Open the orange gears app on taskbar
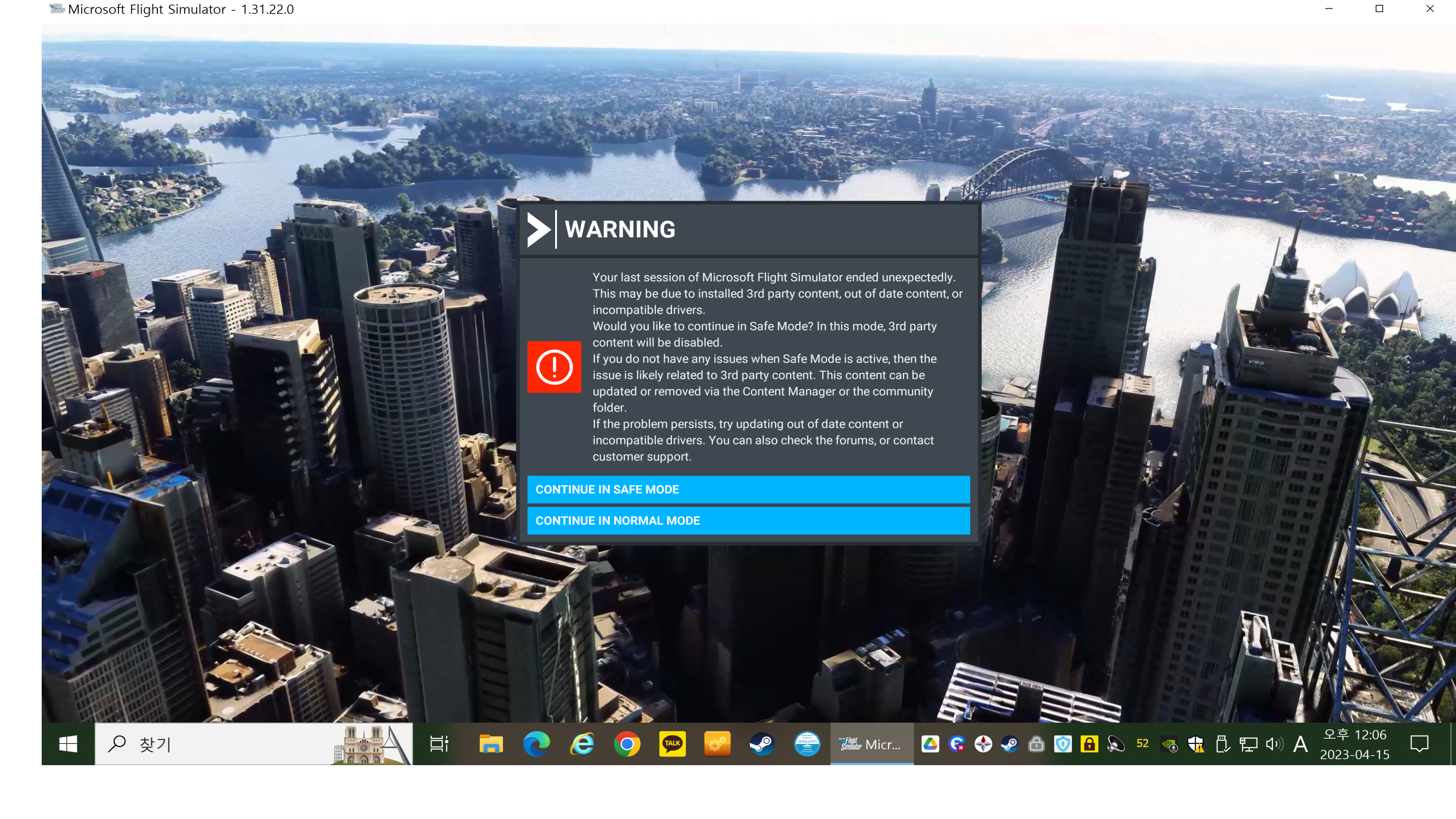This screenshot has height=819, width=1456. (x=717, y=744)
